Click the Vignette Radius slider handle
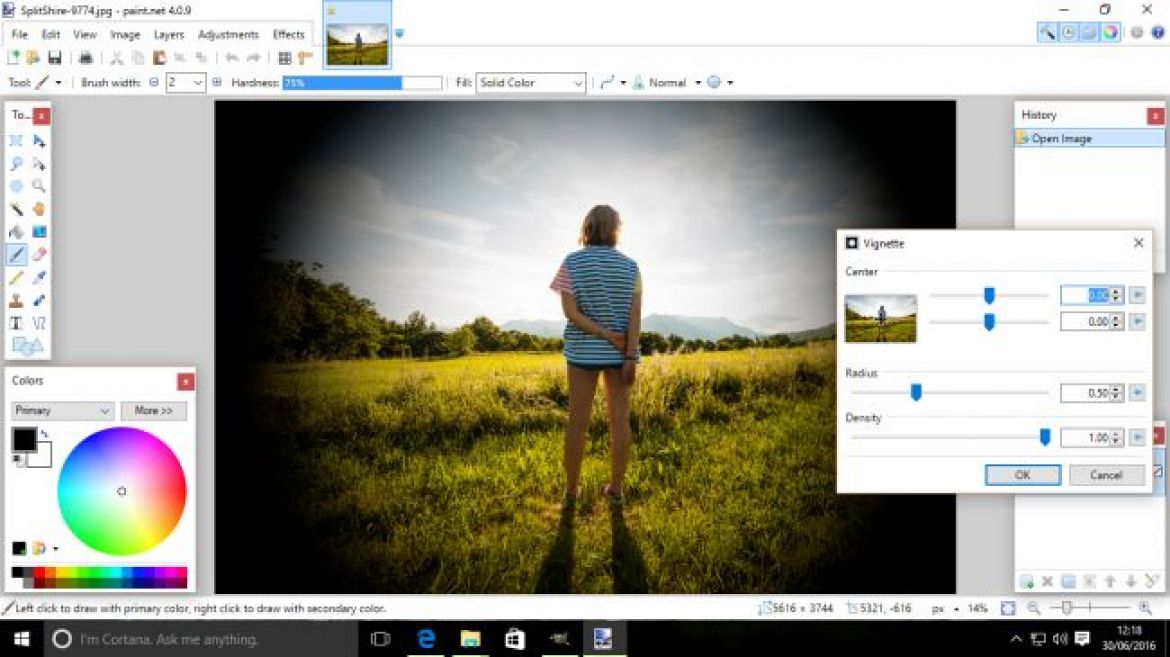Viewport: 1170px width, 657px height. tap(915, 393)
